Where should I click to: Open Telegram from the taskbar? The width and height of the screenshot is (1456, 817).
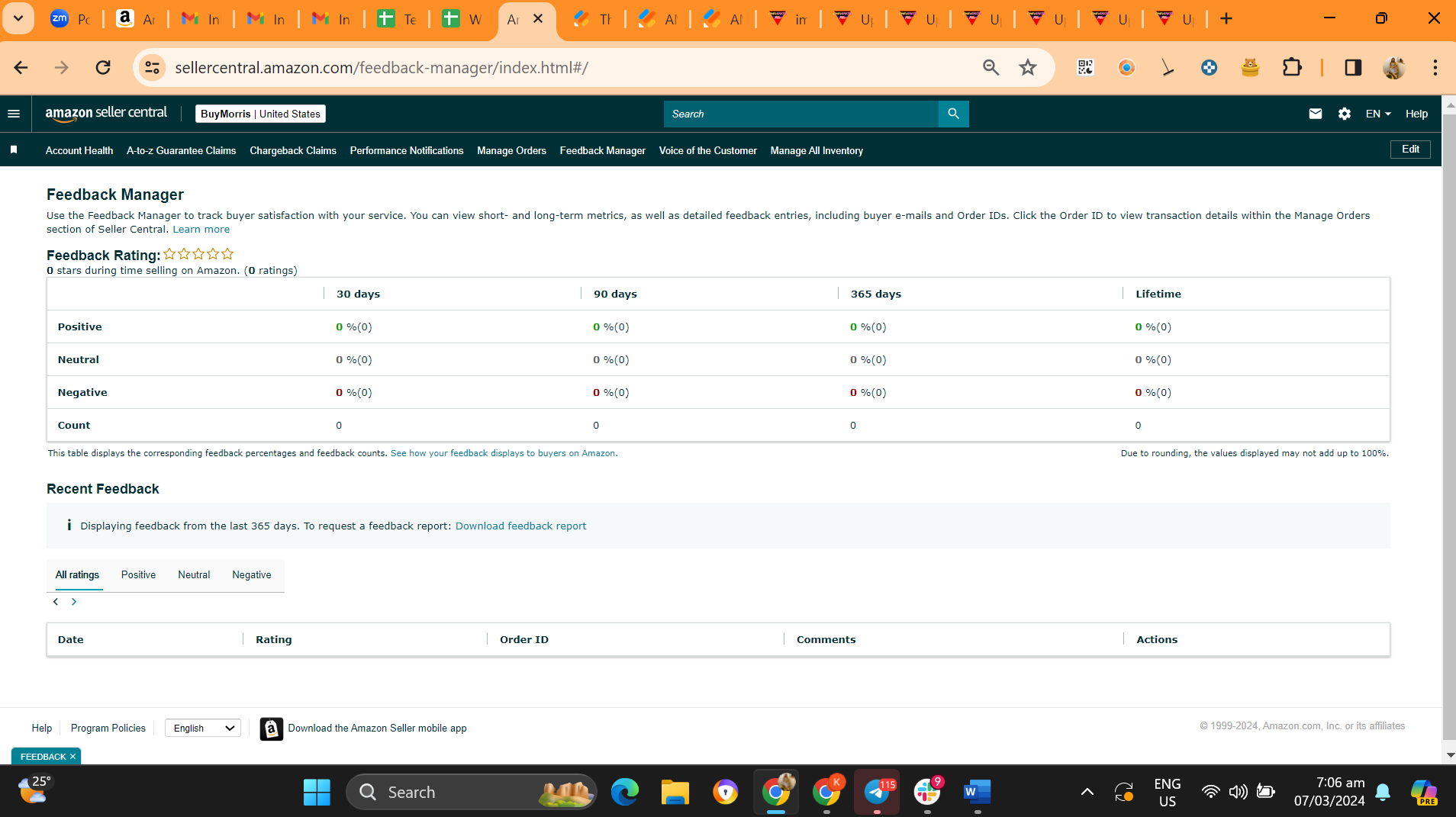(877, 793)
